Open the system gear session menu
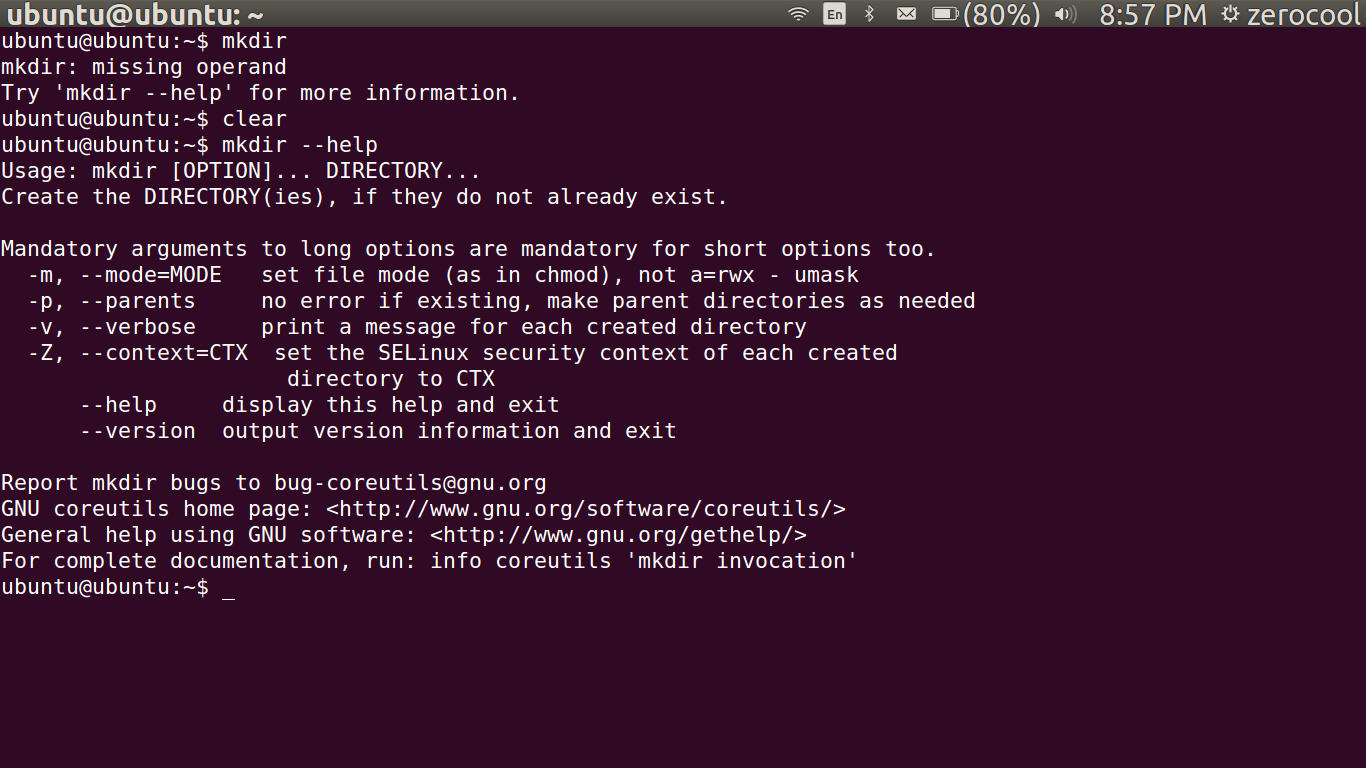The height and width of the screenshot is (768, 1366). (1230, 14)
